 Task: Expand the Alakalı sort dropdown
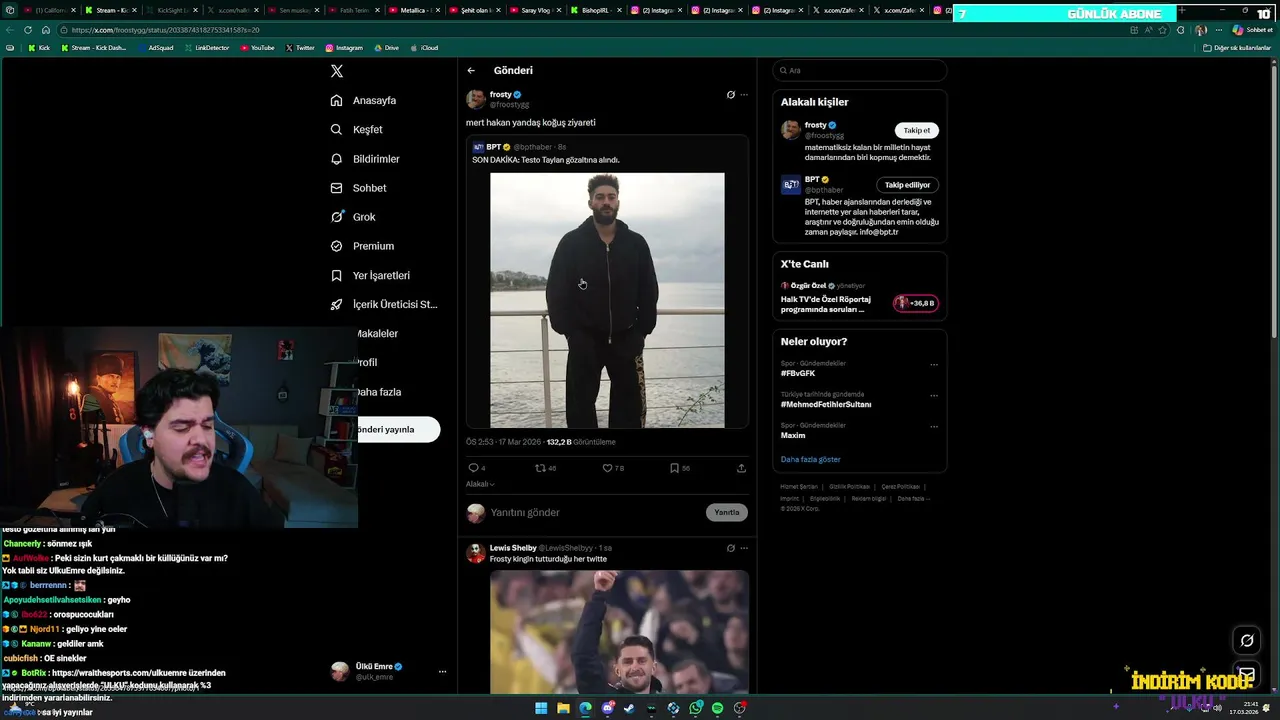[480, 484]
